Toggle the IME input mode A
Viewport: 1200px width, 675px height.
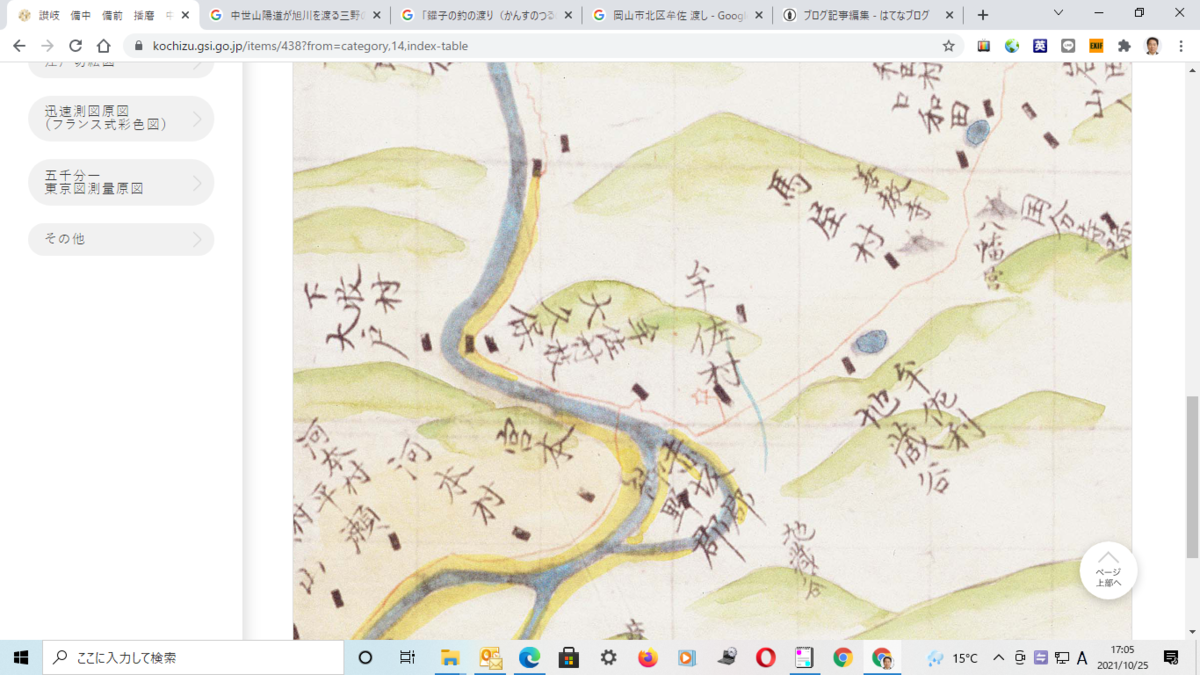[1082, 657]
